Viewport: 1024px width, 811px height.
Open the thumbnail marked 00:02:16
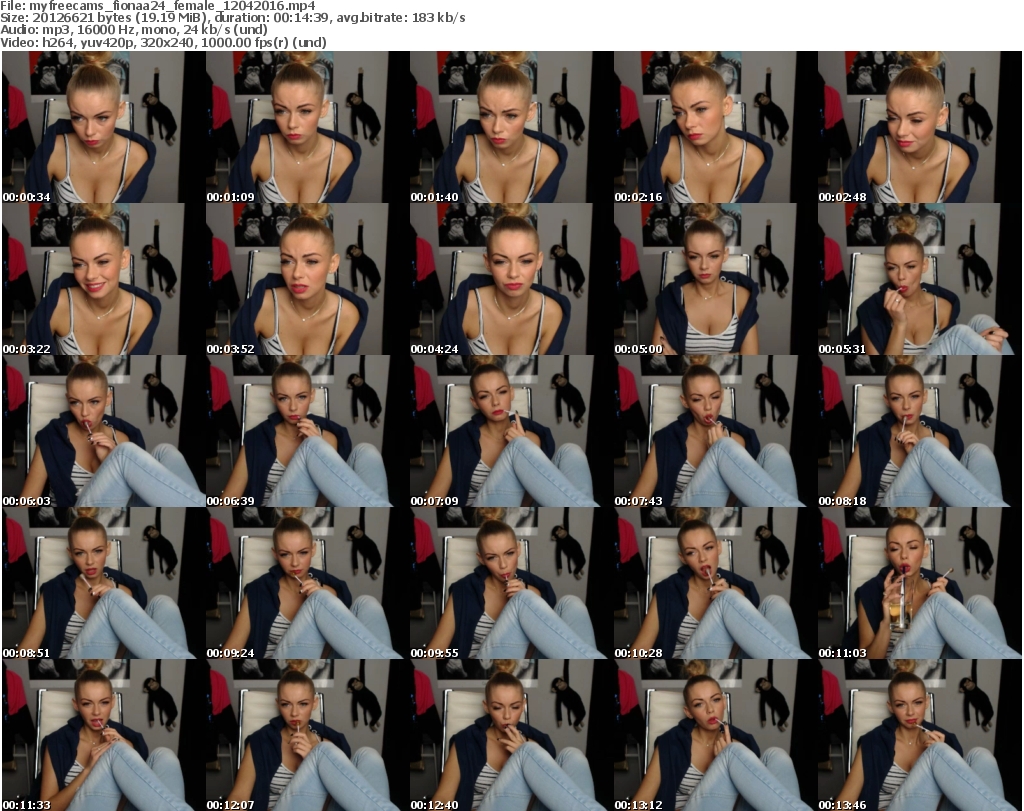point(715,127)
